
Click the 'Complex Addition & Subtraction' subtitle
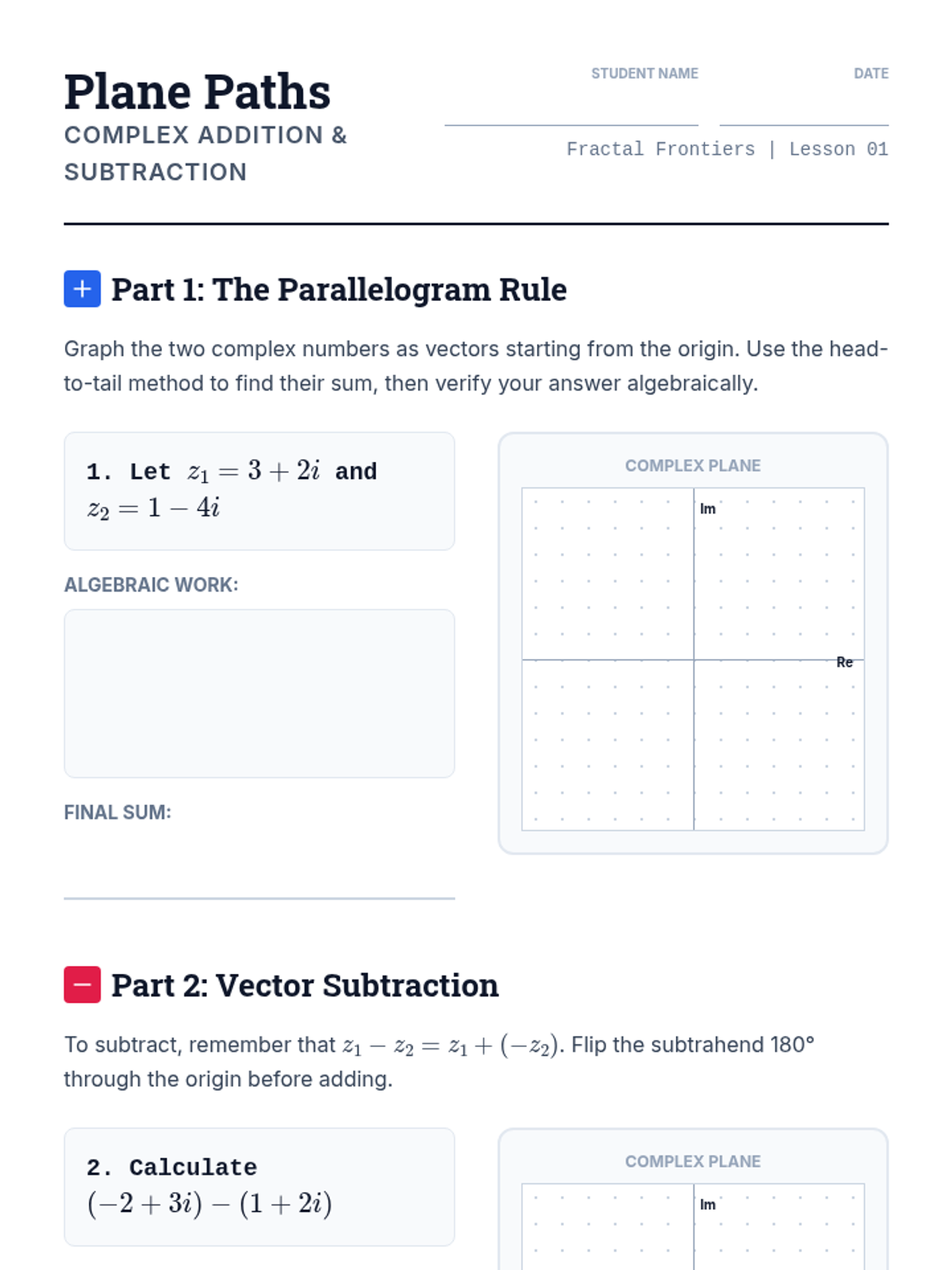205,153
